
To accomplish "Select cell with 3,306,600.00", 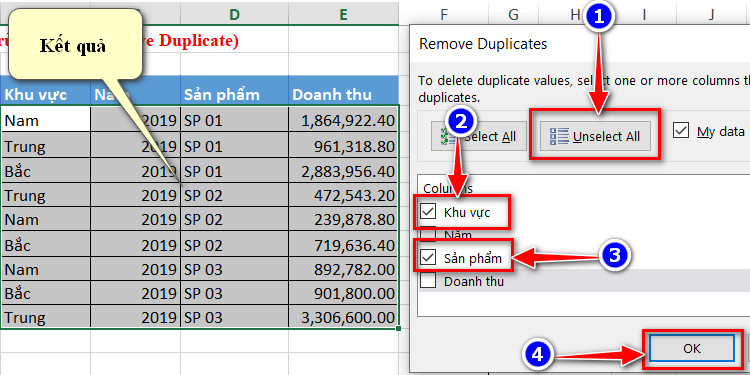I will pos(343,317).
